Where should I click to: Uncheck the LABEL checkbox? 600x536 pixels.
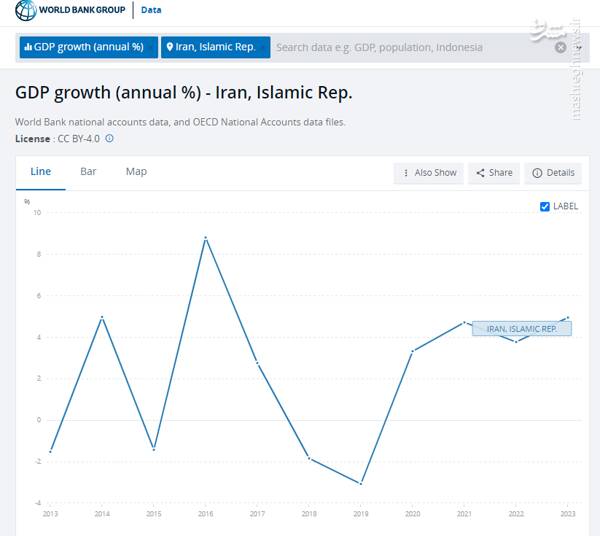pyautogui.click(x=545, y=206)
